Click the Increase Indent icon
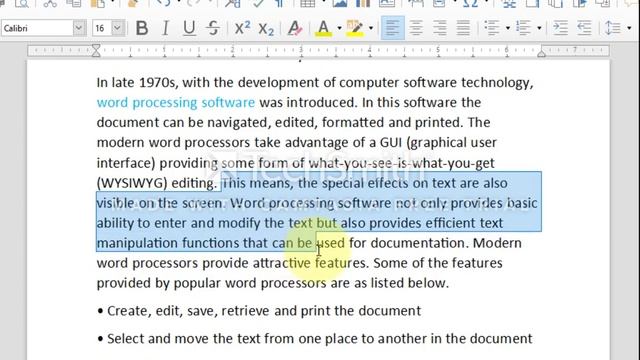 coord(560,28)
